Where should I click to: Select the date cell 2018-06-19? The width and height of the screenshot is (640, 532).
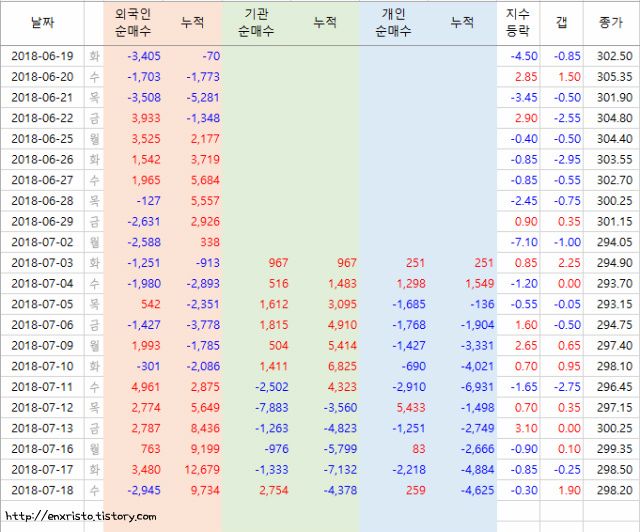[42, 56]
